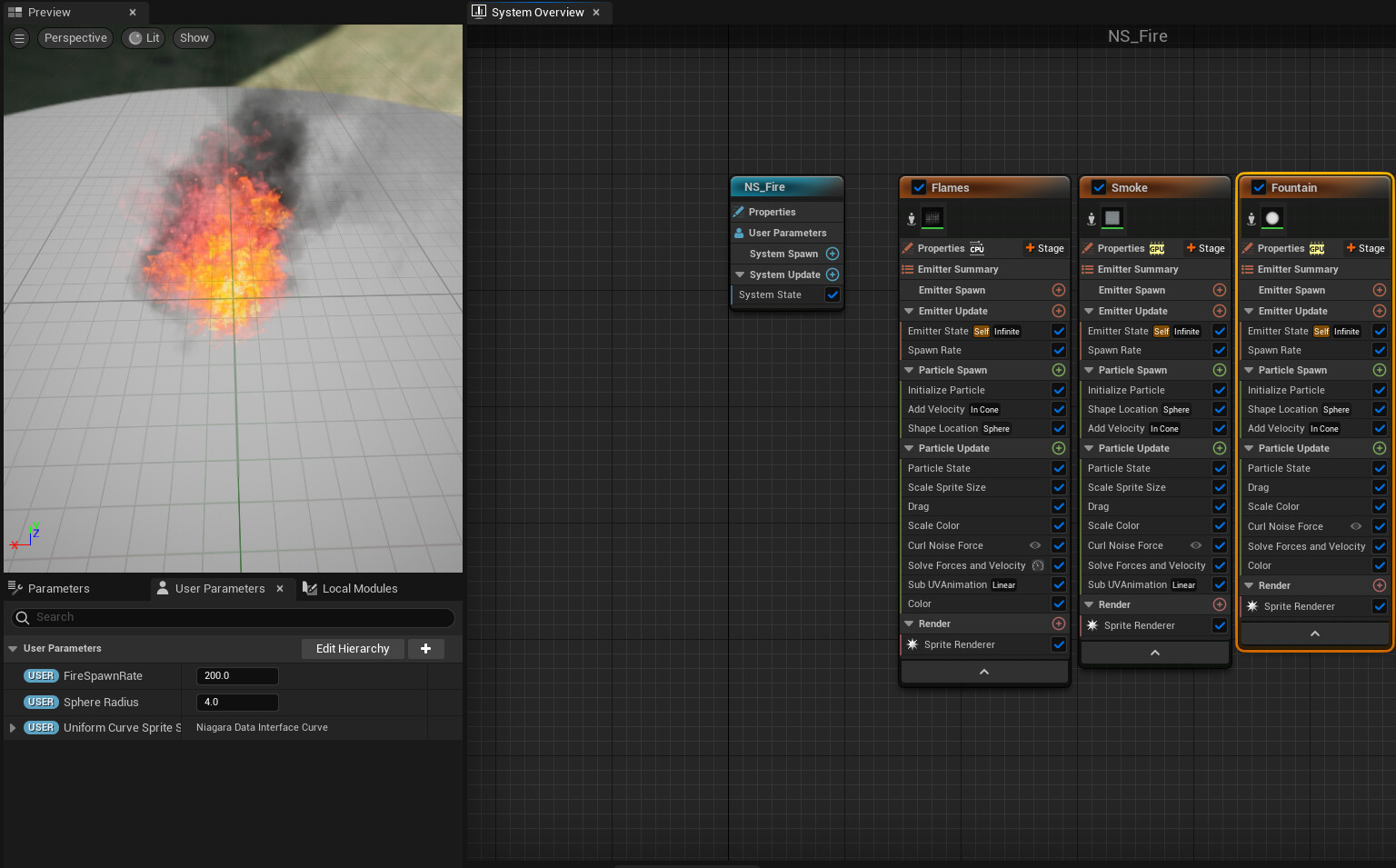Click the Flames emitter thumbnail icon
Viewport: 1396px width, 868px height.
[932, 218]
